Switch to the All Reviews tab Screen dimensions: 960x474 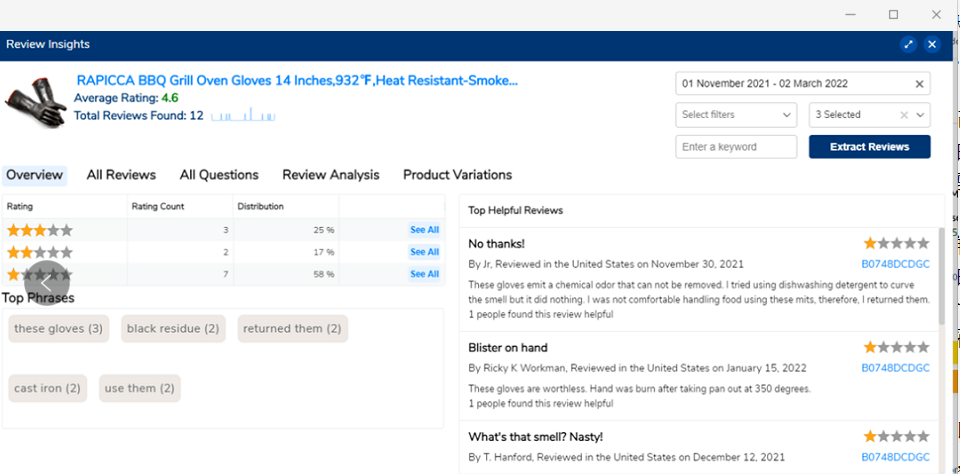(121, 175)
